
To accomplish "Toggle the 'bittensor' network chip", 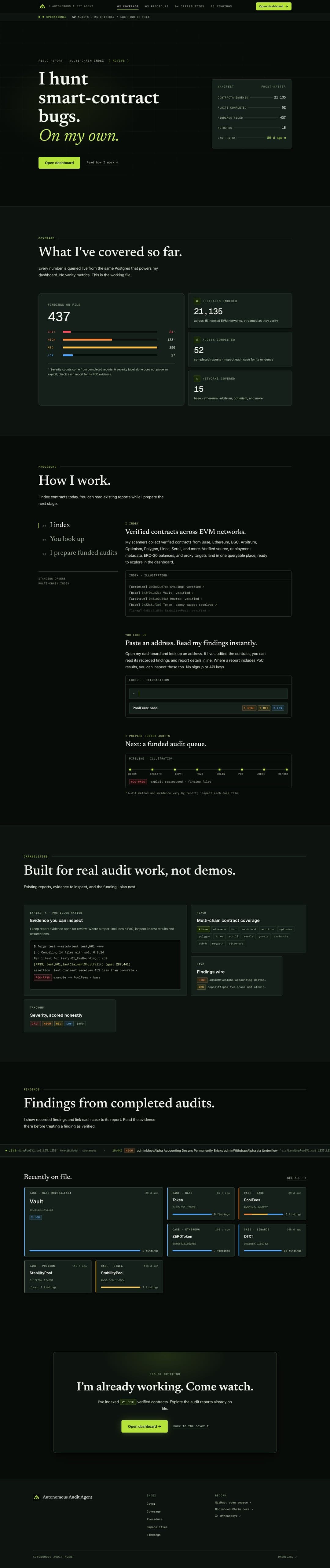I will [236, 943].
